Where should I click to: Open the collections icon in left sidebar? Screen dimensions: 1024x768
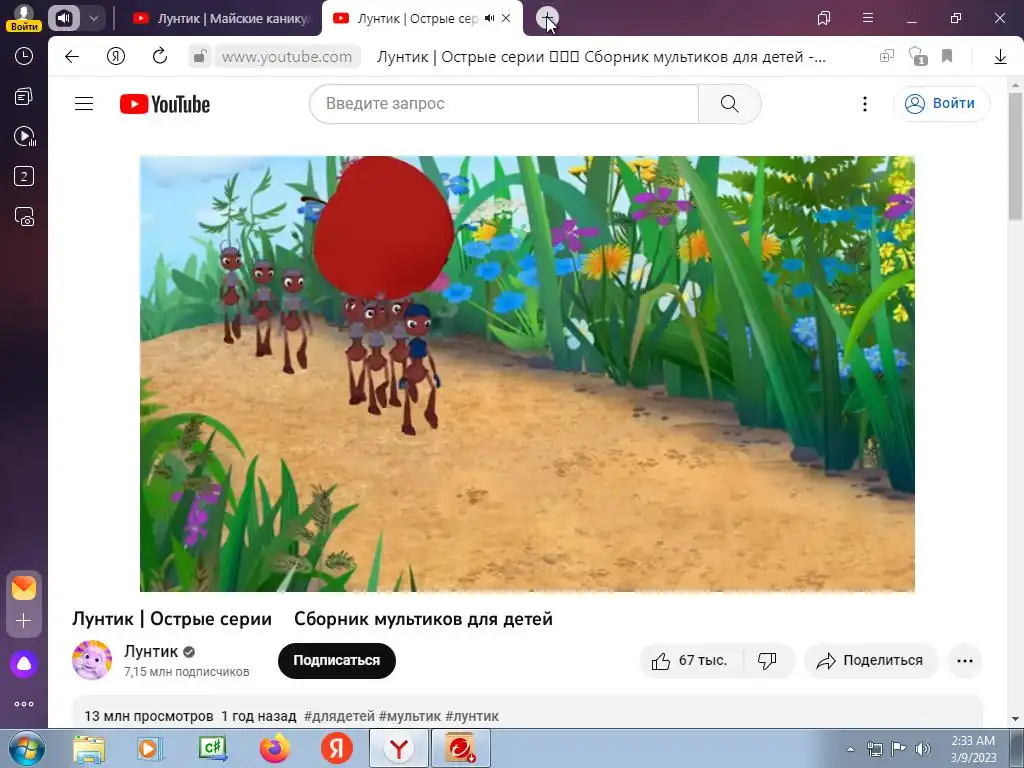click(24, 97)
